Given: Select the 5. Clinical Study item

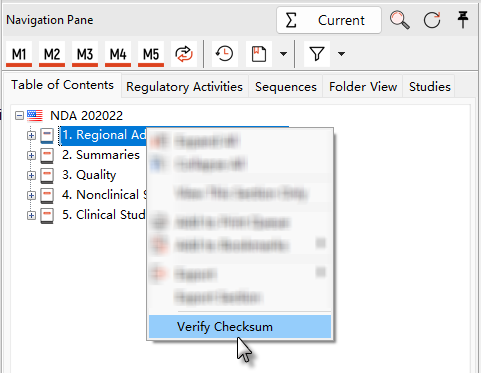Looking at the screenshot, I should tap(104, 215).
